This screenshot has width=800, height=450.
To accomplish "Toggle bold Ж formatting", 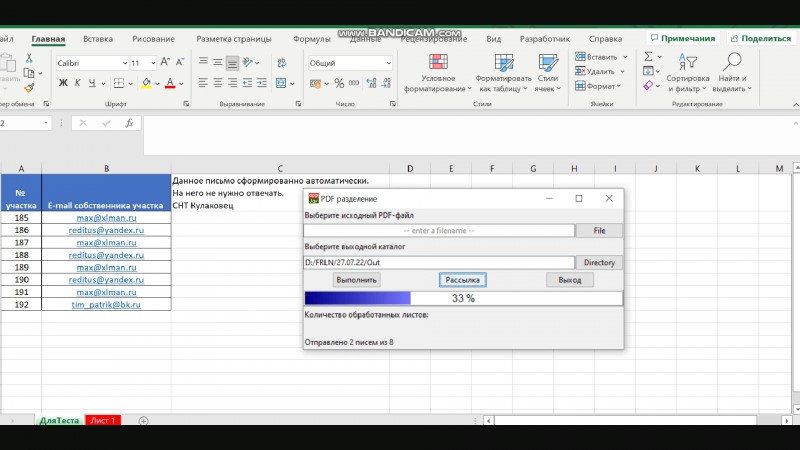I will coord(63,83).
